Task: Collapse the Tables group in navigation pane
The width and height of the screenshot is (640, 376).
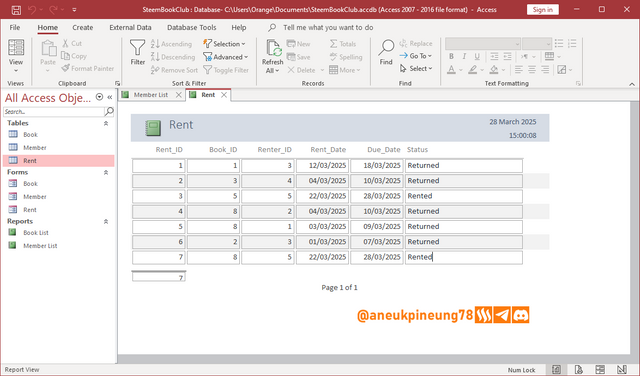Action: (106, 123)
